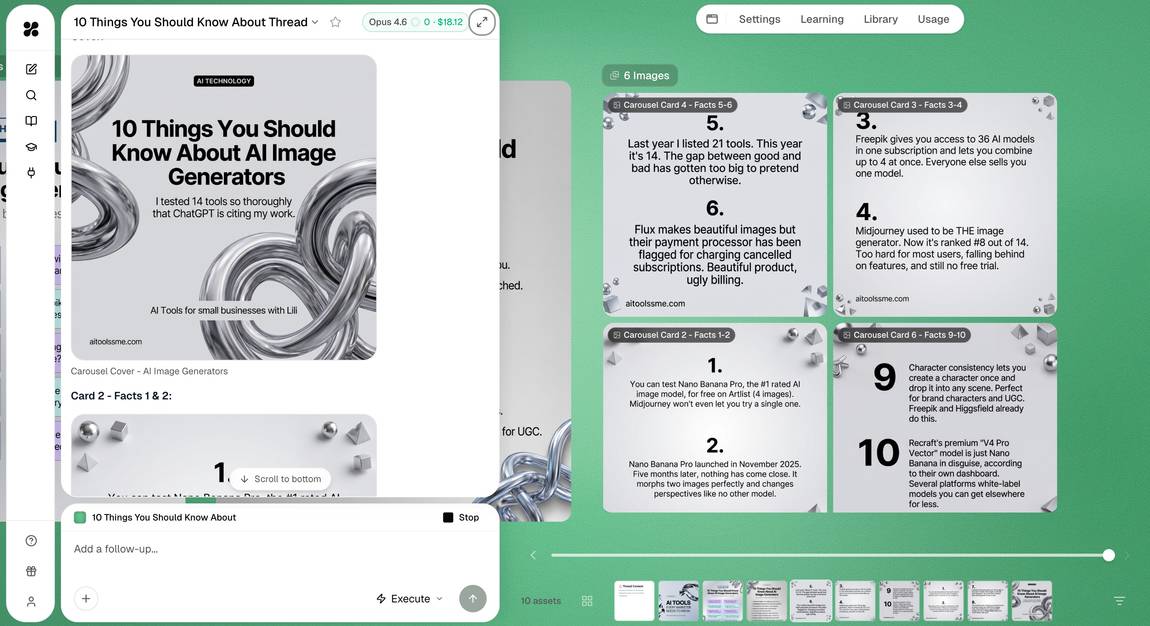Open help question mark icon
The image size is (1150, 626).
coord(31,541)
